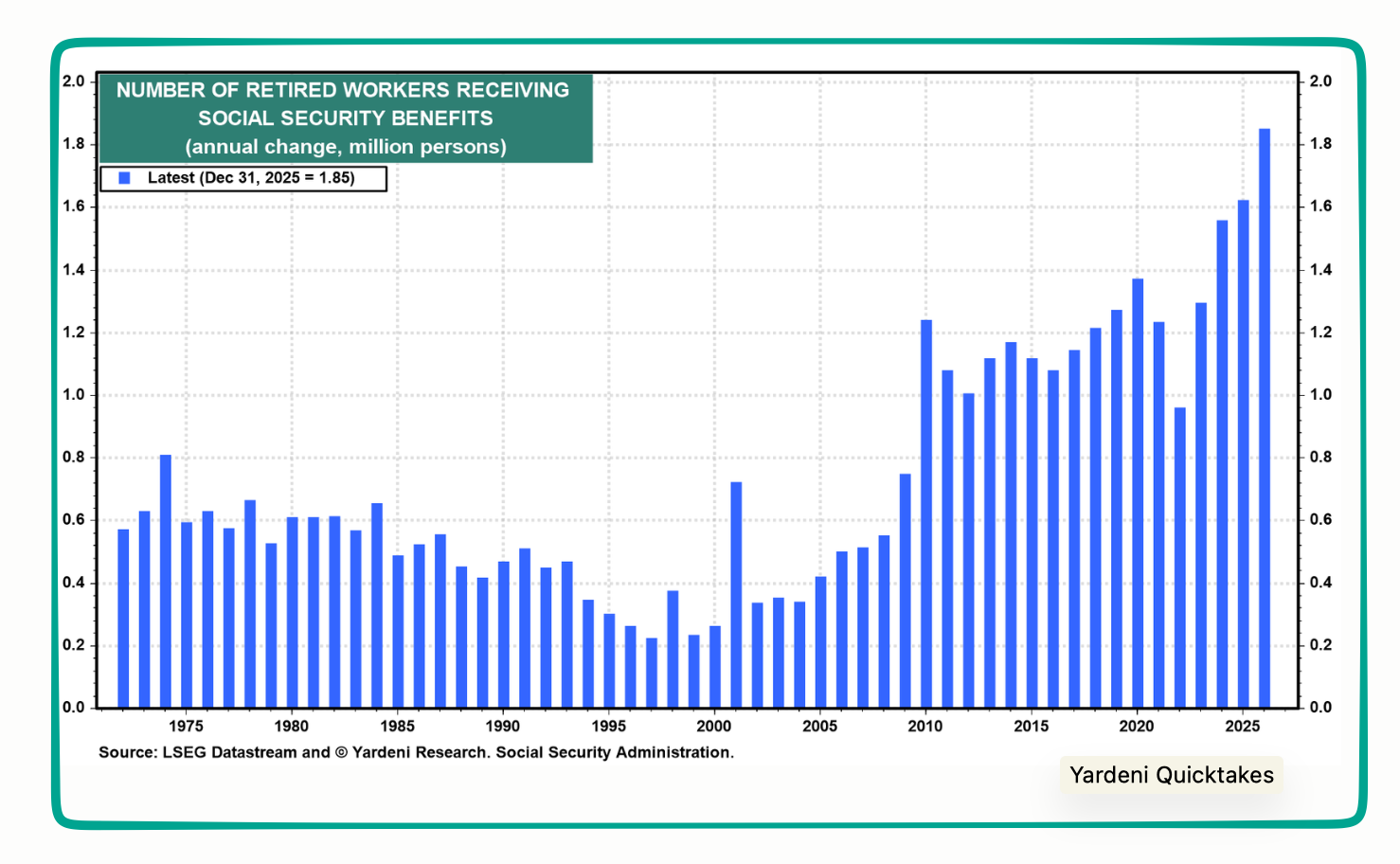Click the bar above the 2015 label
This screenshot has height=864, width=1400.
pyautogui.click(x=1032, y=532)
